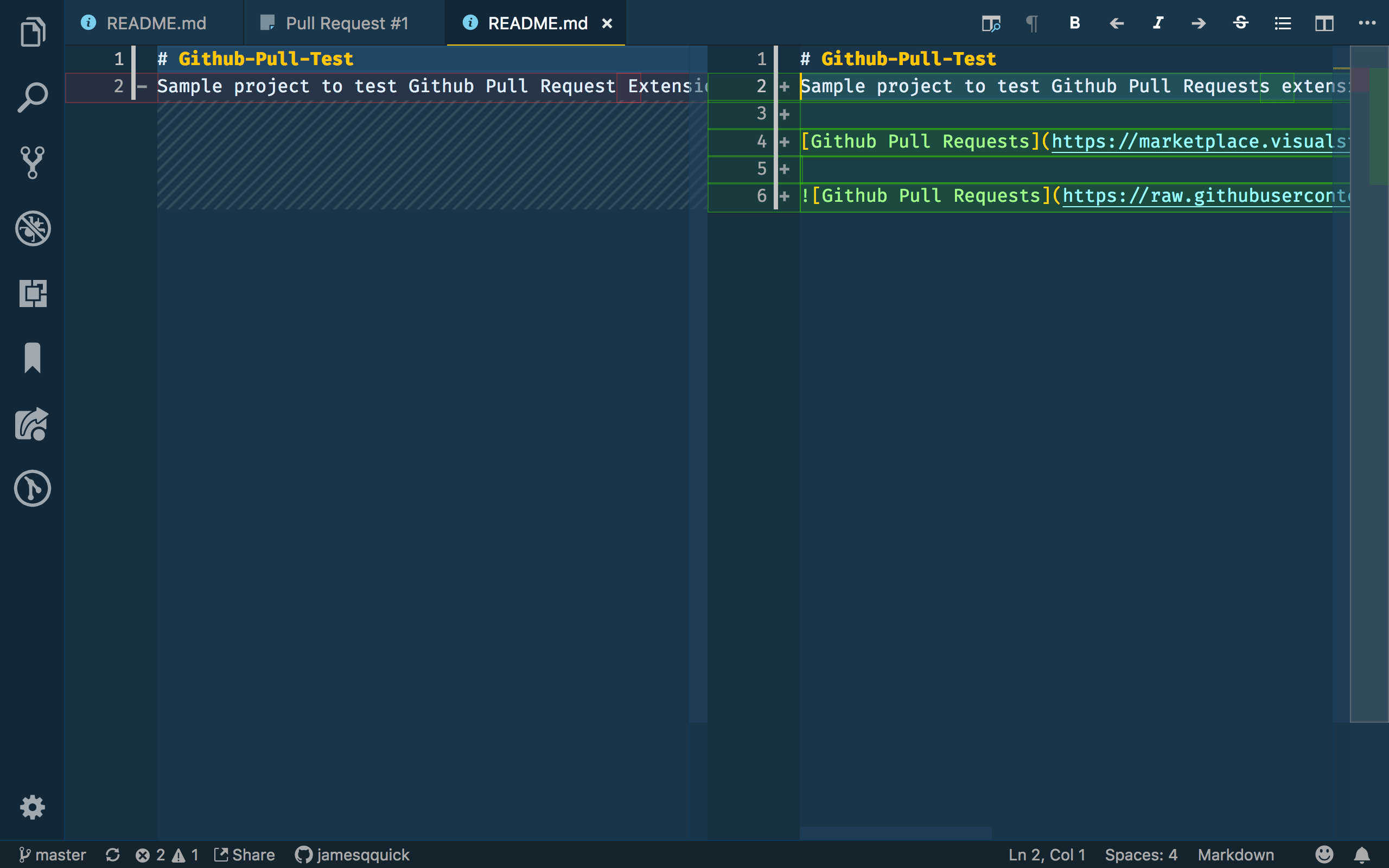Open the Bookmarks view in activity bar
This screenshot has height=868, width=1389.
(33, 358)
